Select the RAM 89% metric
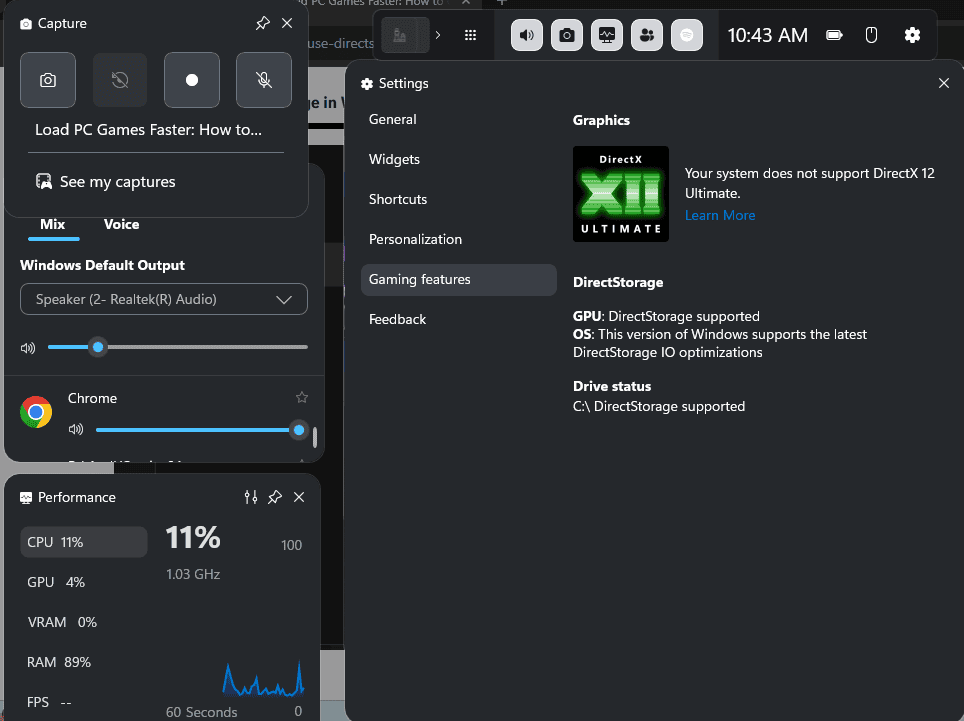Screen dimensions: 964x721 59,662
